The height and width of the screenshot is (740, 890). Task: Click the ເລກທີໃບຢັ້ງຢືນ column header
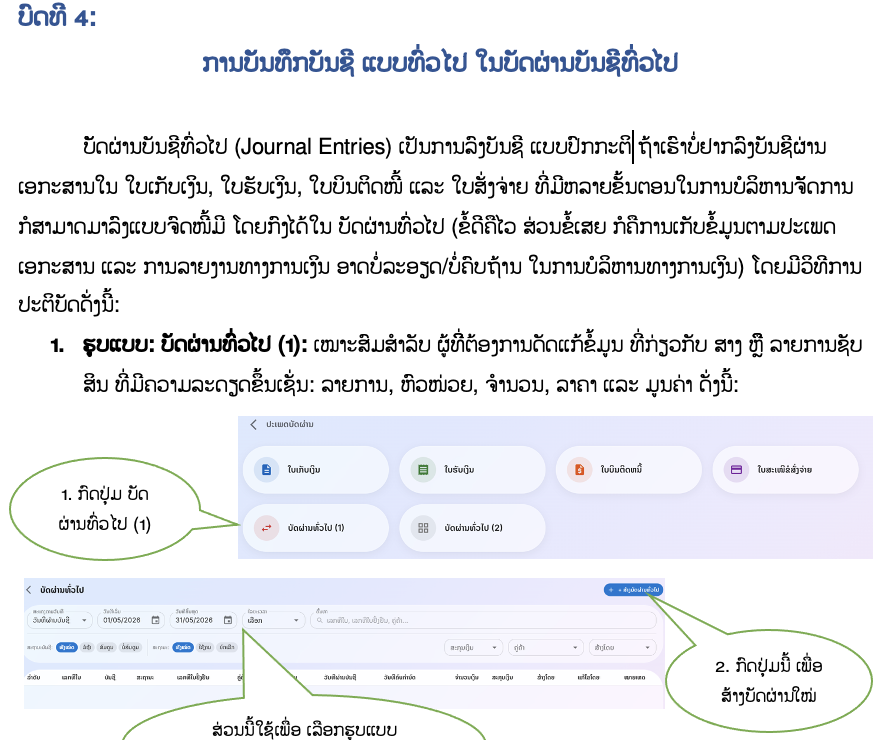coord(193,677)
